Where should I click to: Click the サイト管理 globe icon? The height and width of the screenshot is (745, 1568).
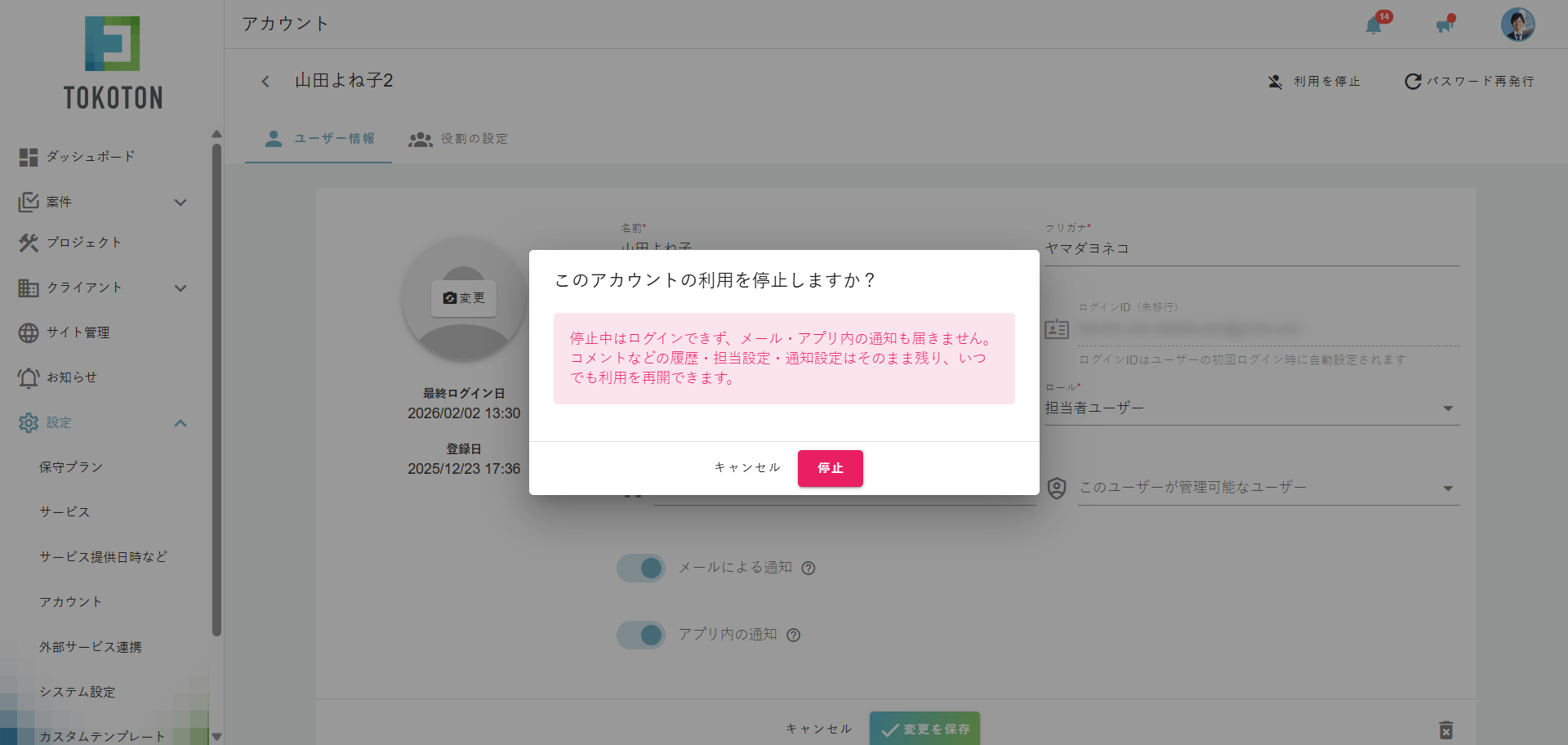29,332
